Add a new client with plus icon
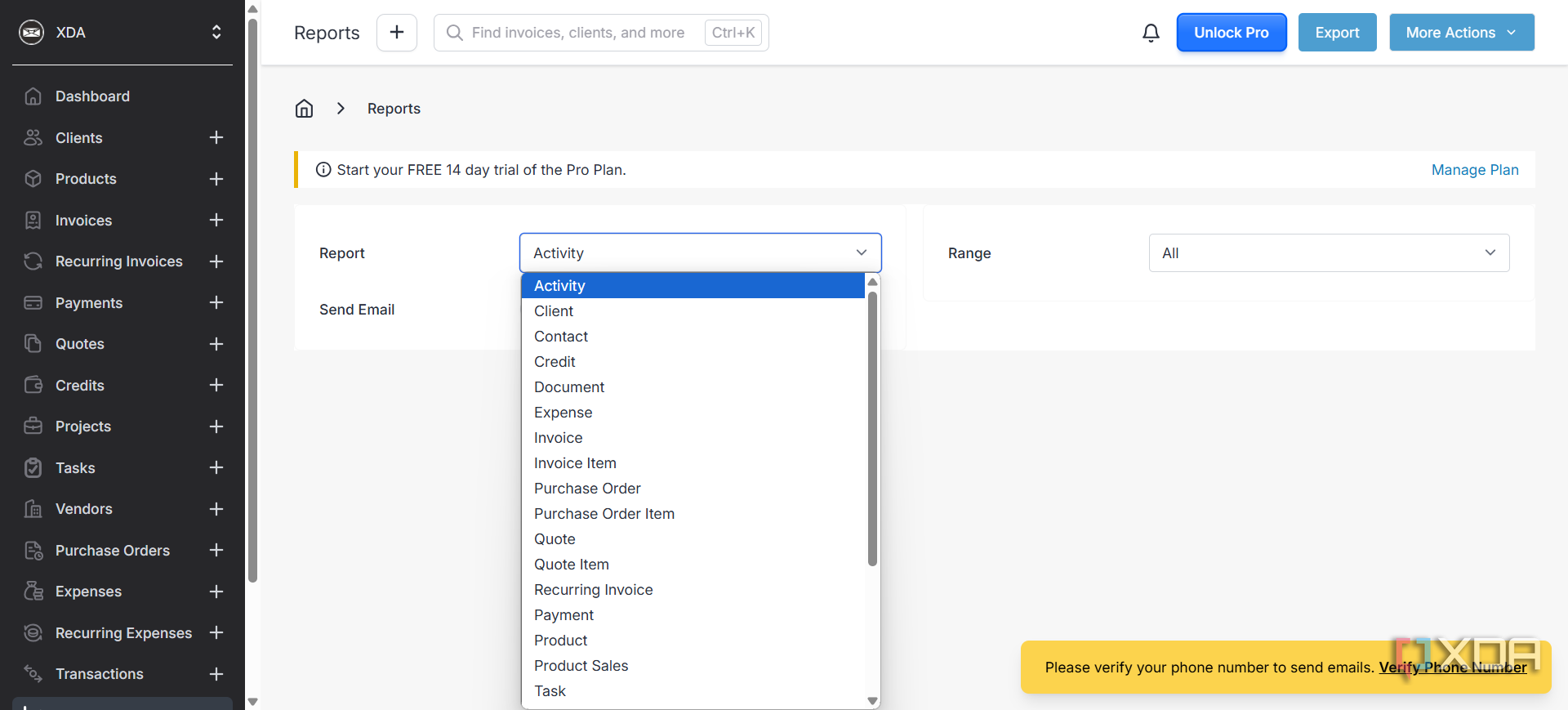 point(216,137)
